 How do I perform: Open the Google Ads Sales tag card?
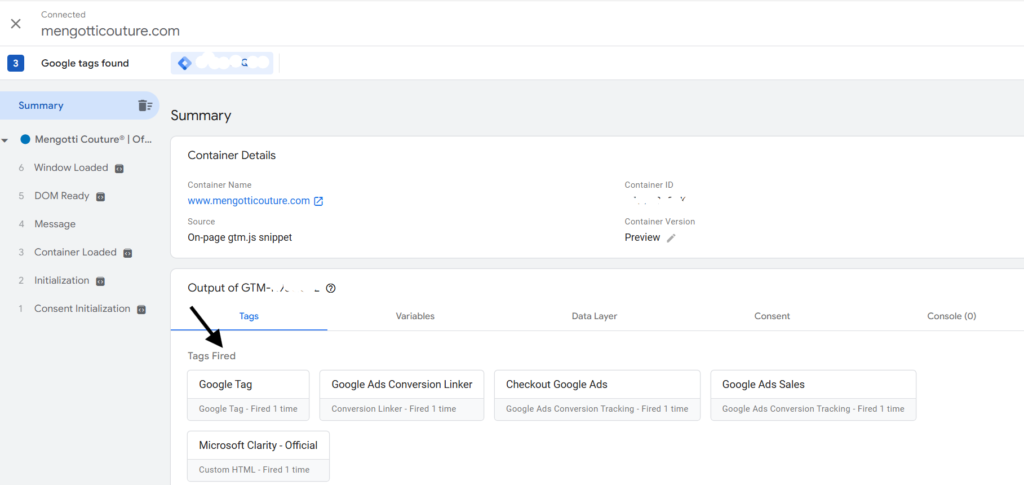pos(813,396)
